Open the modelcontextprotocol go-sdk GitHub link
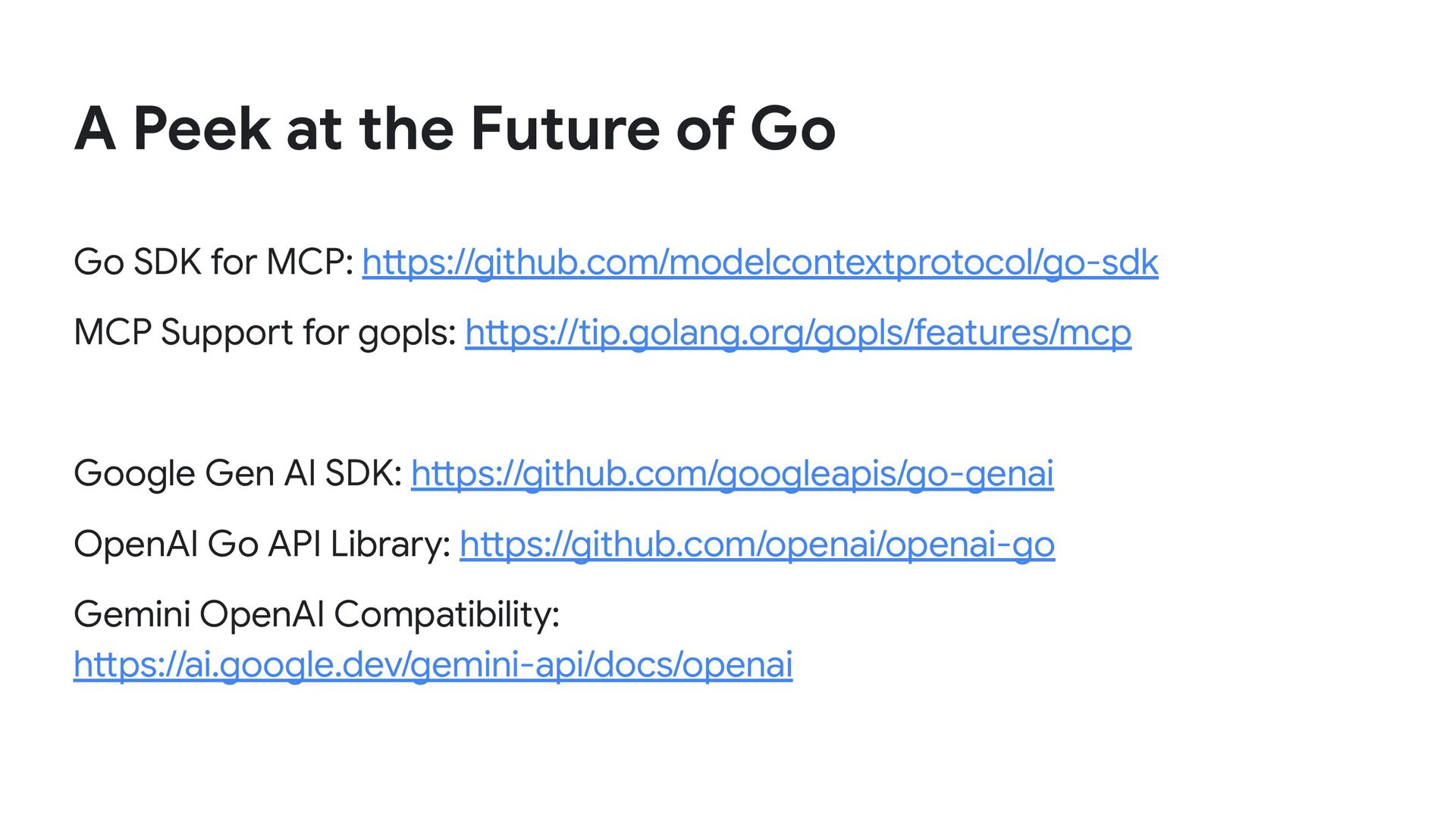Image resolution: width=1456 pixels, height=819 pixels. click(x=760, y=262)
